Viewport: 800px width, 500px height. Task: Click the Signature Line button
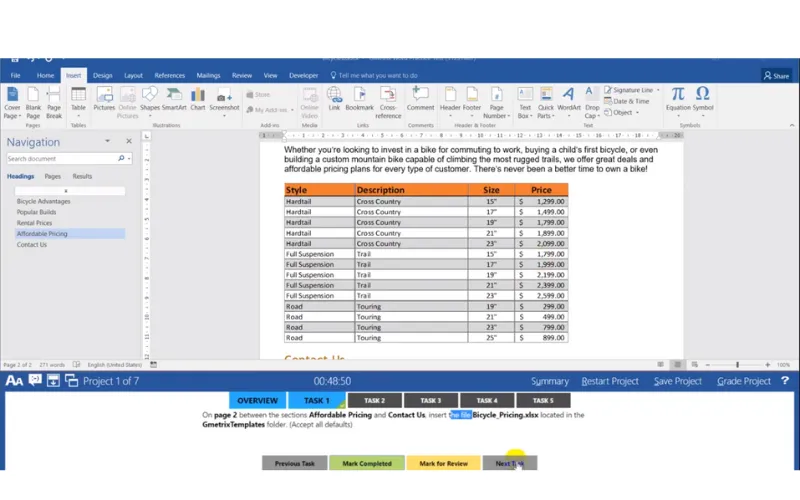click(629, 90)
